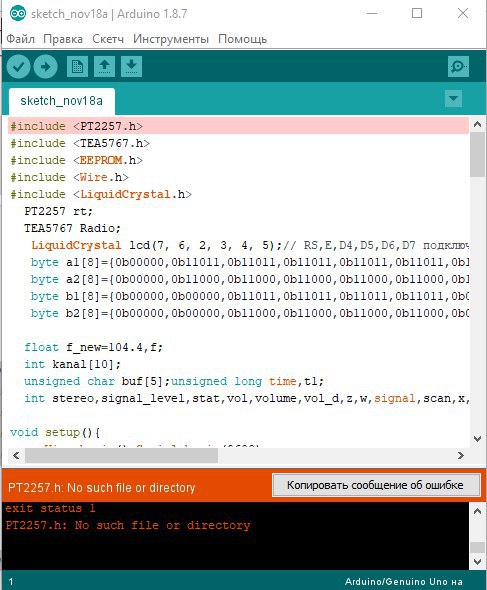
Task: Click the #include <EEPROM.h> line
Action: tap(76, 160)
